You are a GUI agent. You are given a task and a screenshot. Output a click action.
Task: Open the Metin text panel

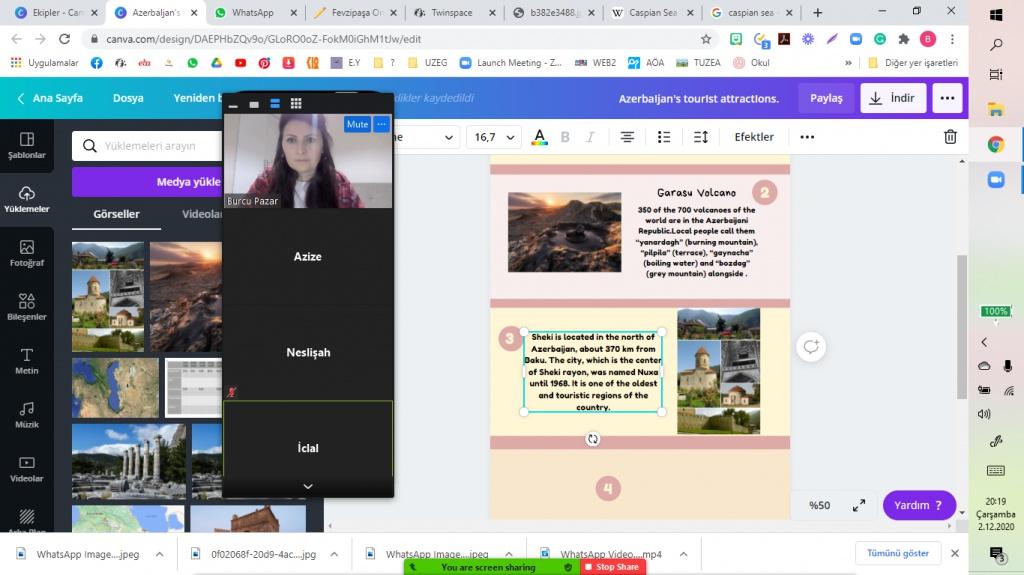[x=27, y=361]
